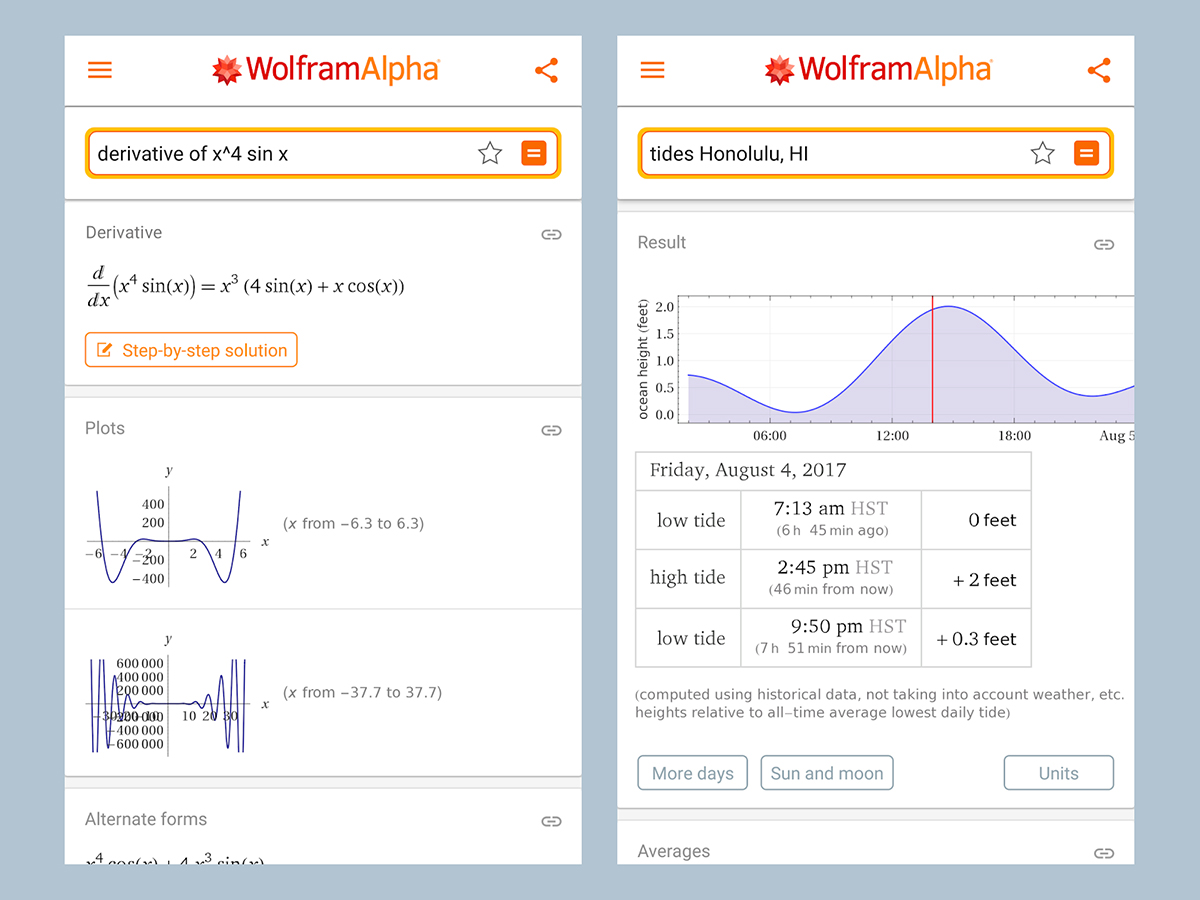This screenshot has height=900, width=1200.
Task: Show More days of tides
Action: click(x=692, y=773)
